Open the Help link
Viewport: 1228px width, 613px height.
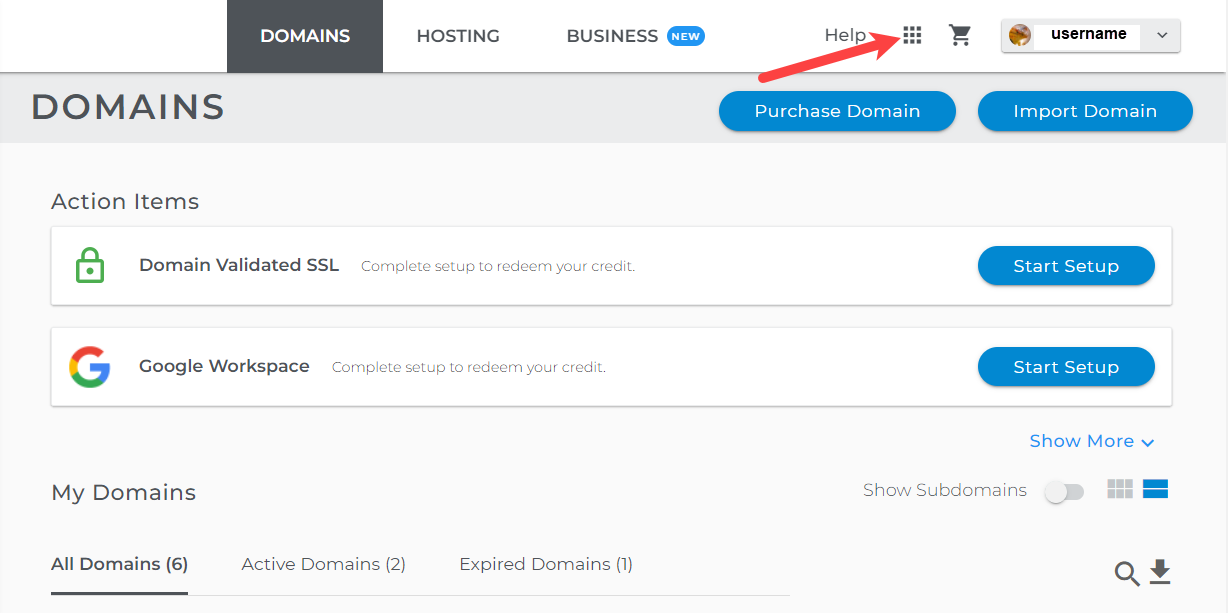(x=845, y=35)
